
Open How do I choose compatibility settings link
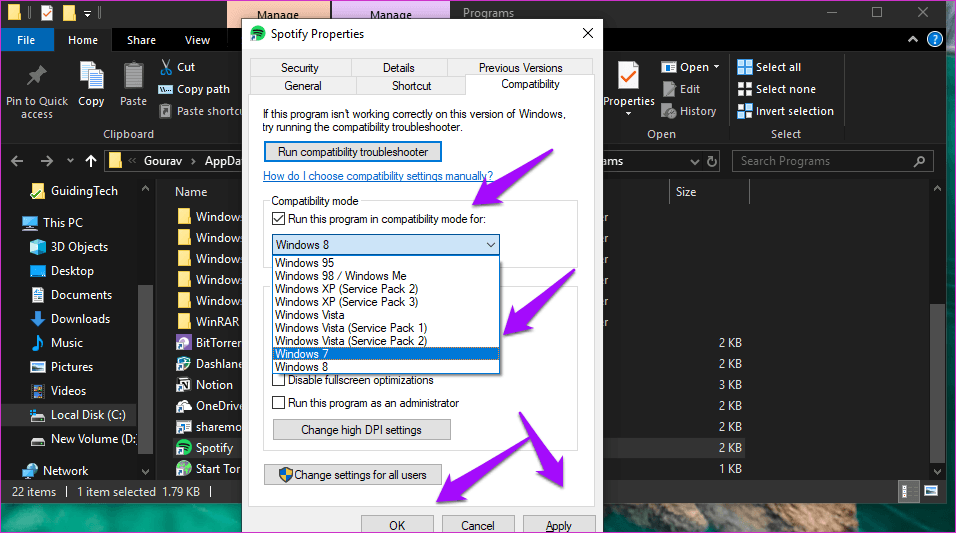tap(378, 176)
